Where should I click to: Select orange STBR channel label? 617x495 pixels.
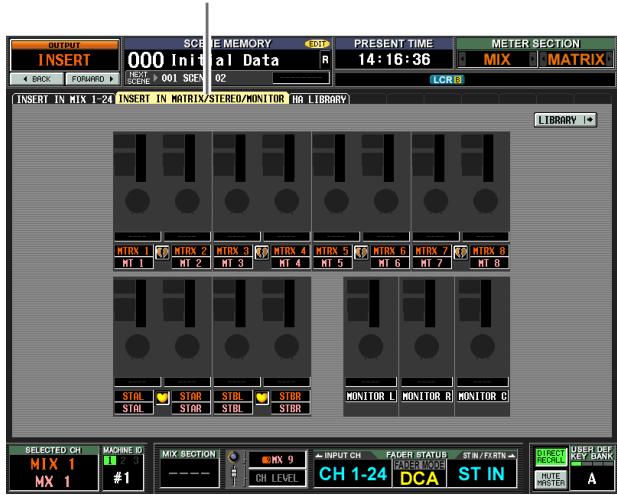(290, 396)
